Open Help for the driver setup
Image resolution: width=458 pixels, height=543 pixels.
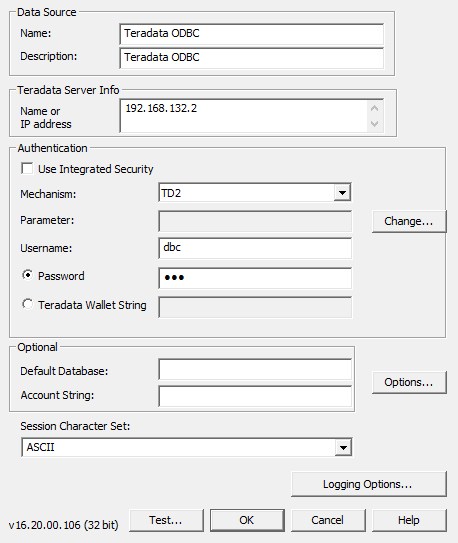pyautogui.click(x=409, y=520)
